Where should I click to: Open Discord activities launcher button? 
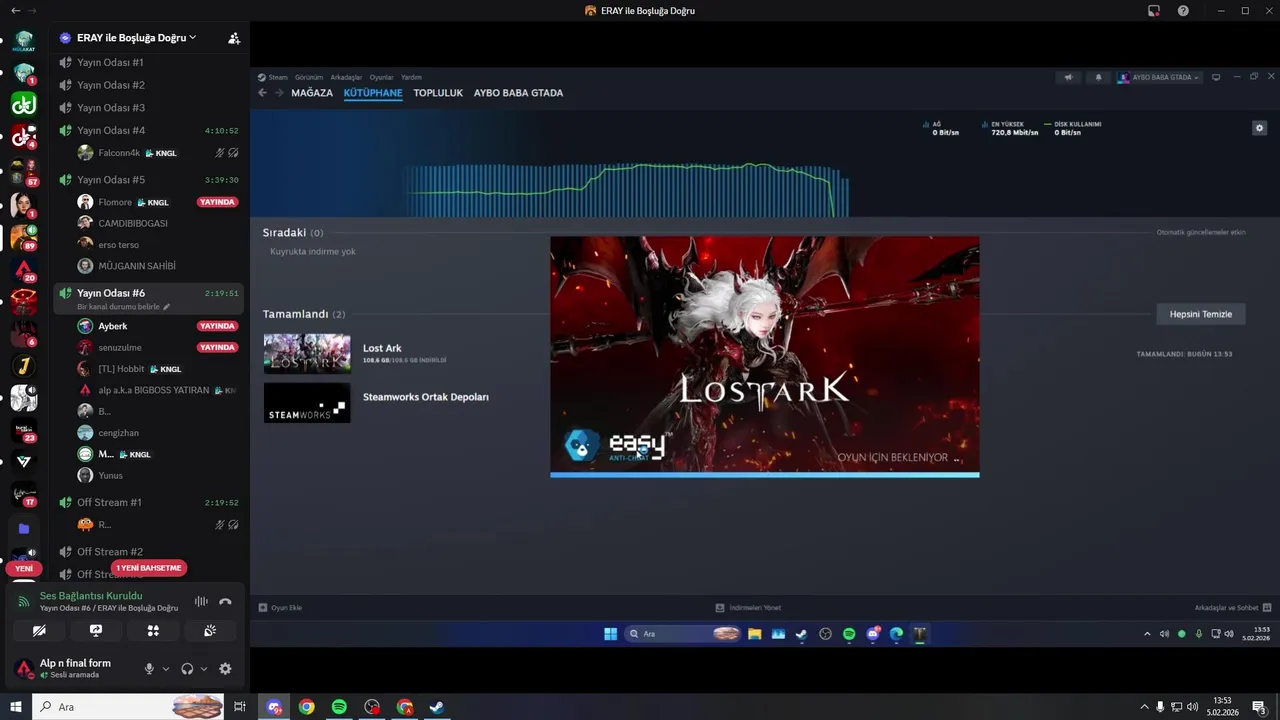tap(153, 631)
